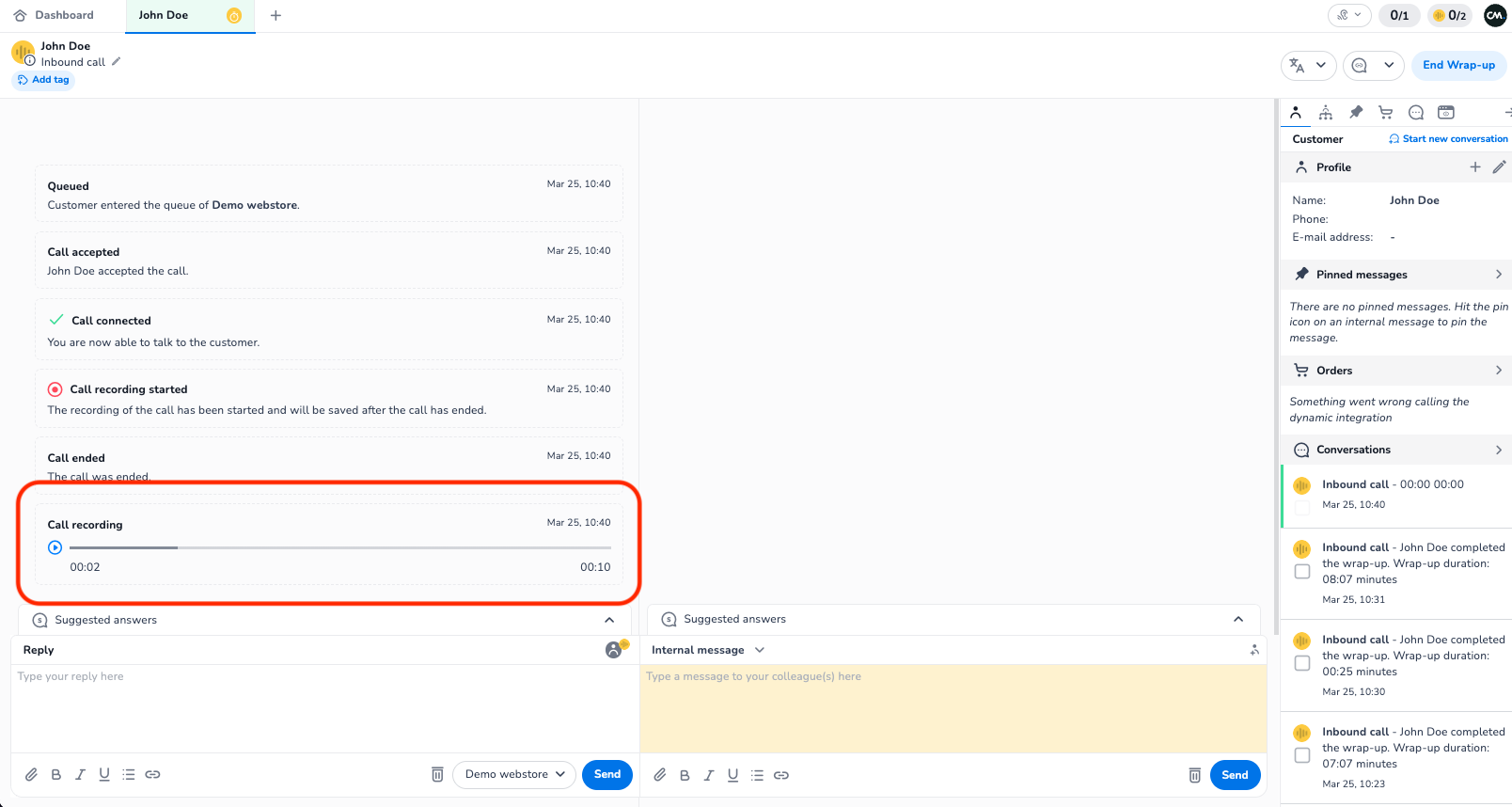
Task: Open a new tab with plus button
Action: click(x=276, y=15)
